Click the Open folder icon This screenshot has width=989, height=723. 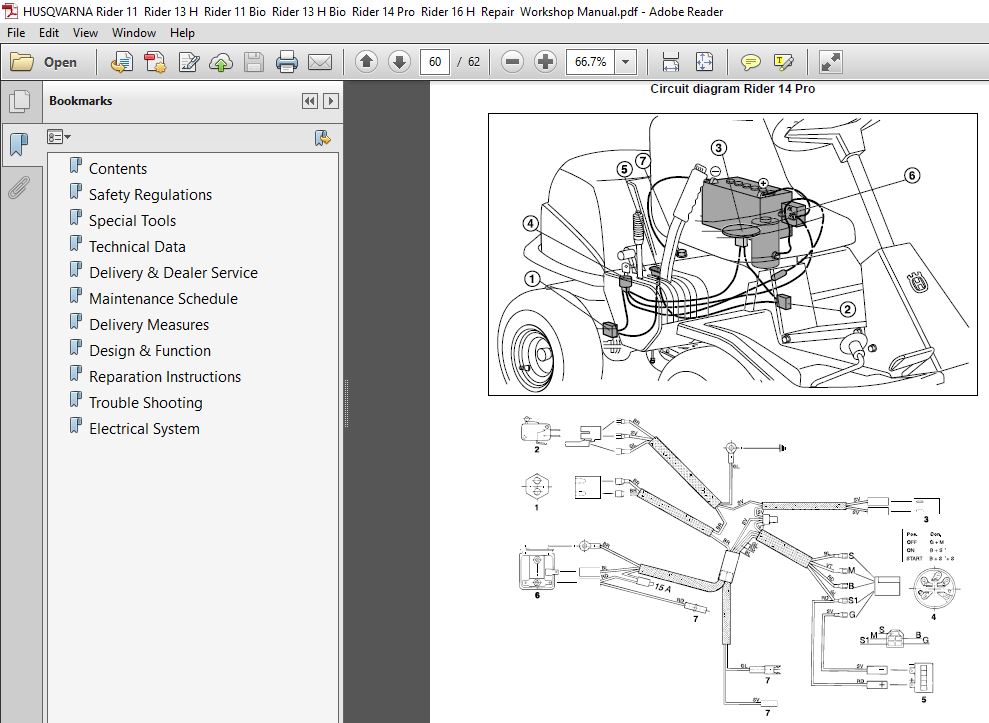click(x=22, y=62)
